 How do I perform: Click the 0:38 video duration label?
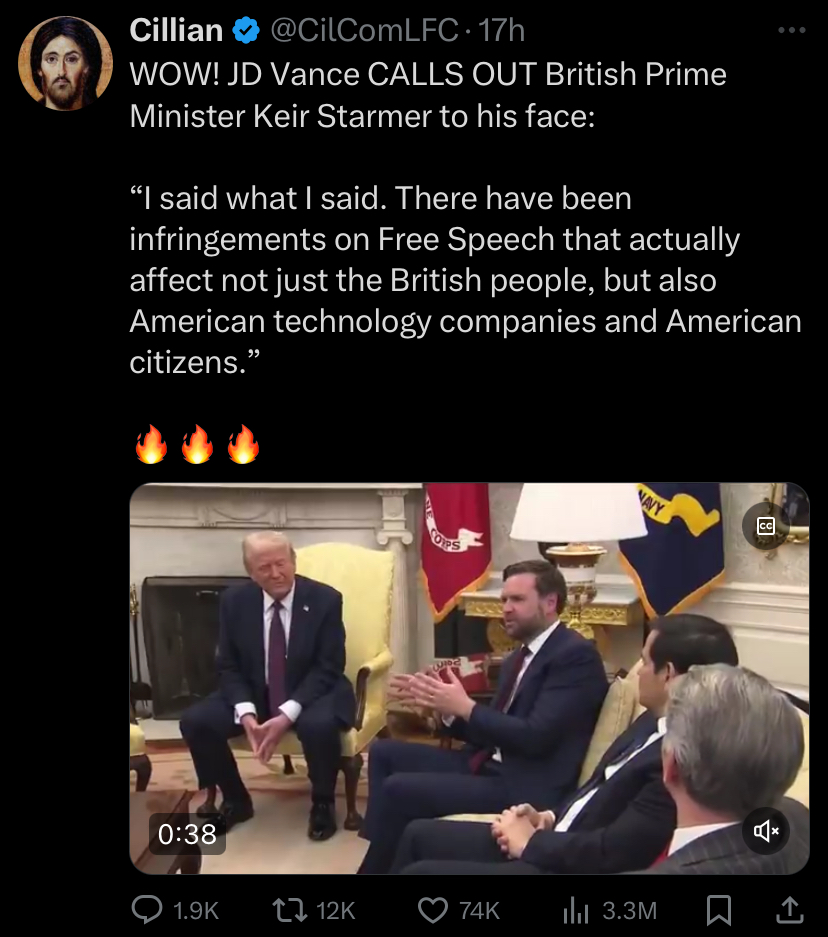[187, 834]
